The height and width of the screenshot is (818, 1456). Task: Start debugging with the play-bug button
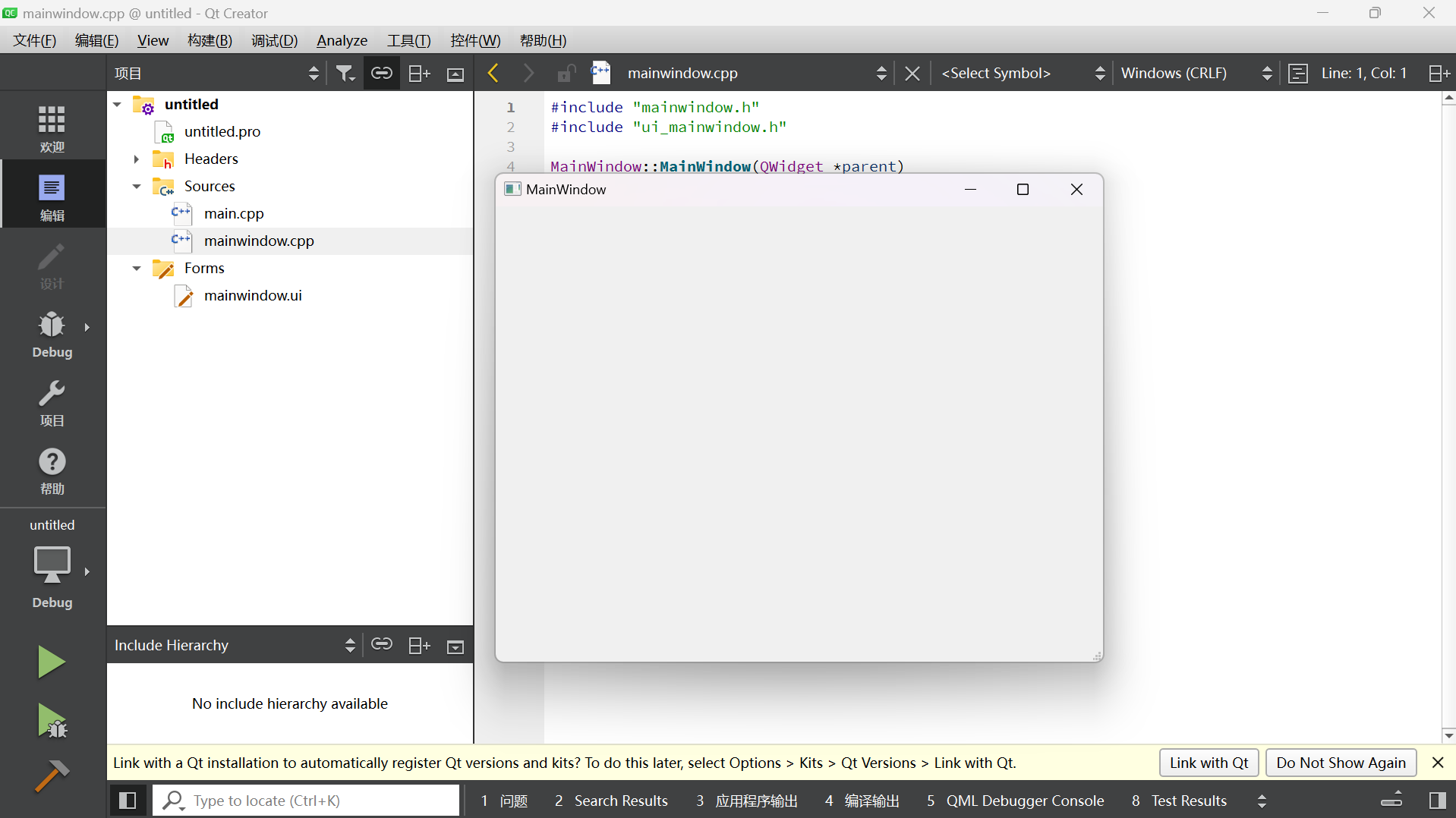coord(52,720)
